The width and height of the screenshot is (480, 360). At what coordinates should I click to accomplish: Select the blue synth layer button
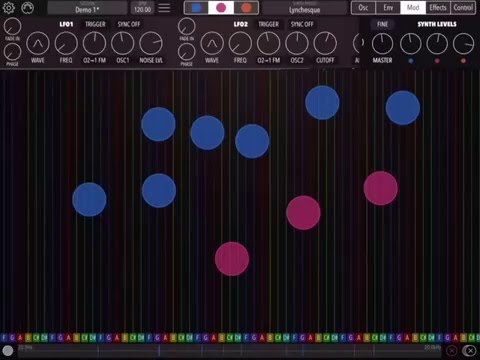coord(196,8)
